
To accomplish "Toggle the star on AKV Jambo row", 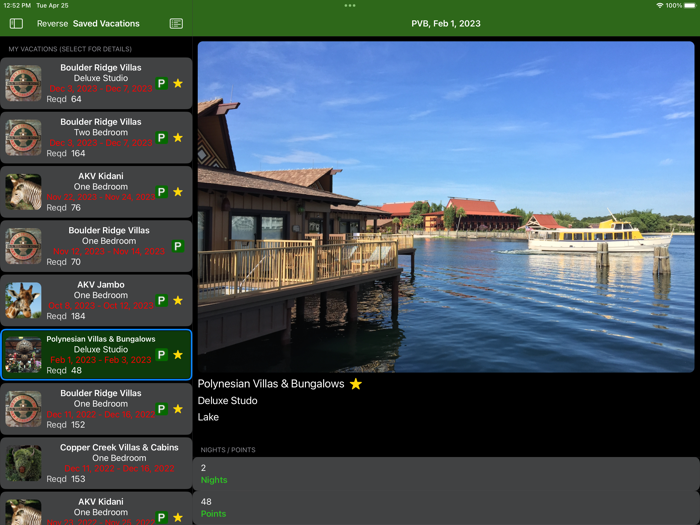I will 178,300.
